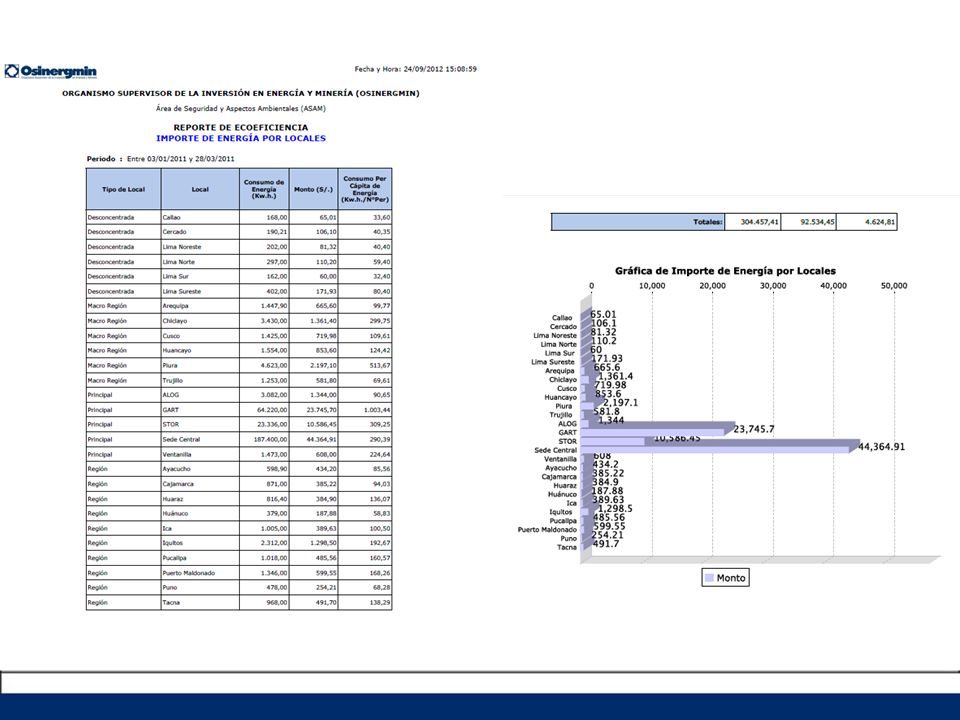Click the '2,197.1' data label in chart

620,402
